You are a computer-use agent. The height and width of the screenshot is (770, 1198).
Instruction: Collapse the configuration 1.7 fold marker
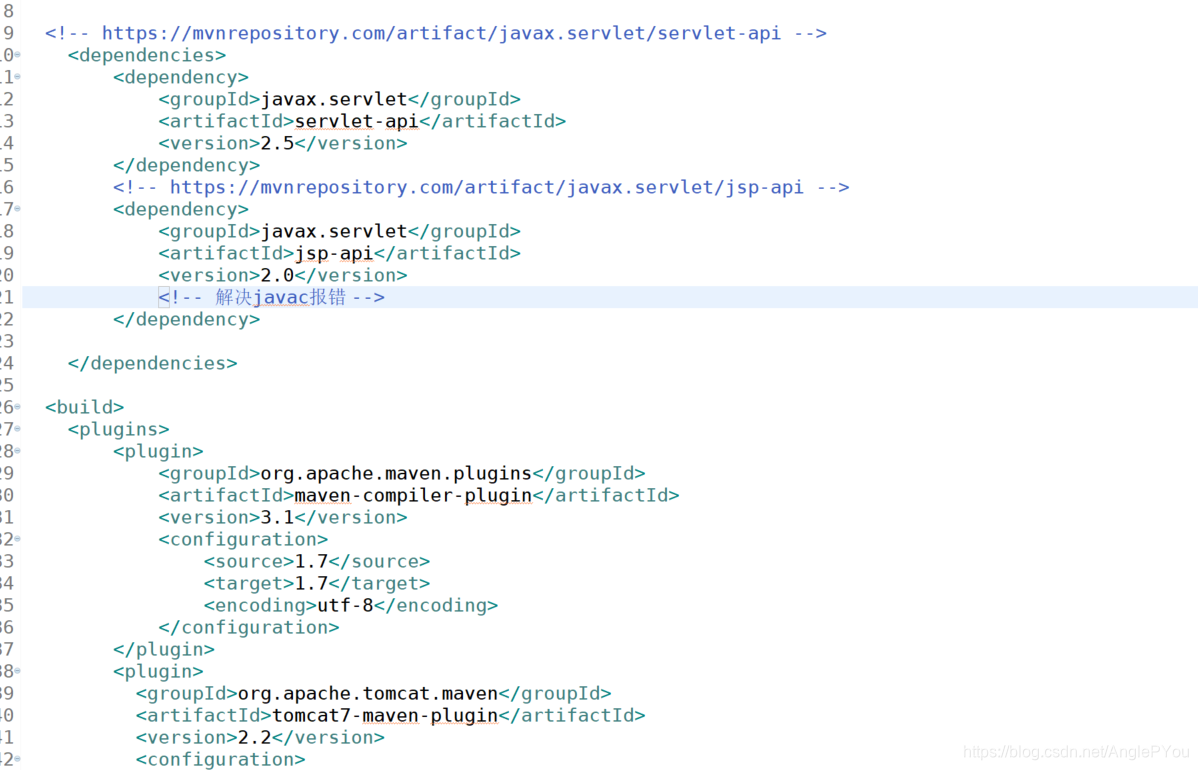[x=18, y=539]
